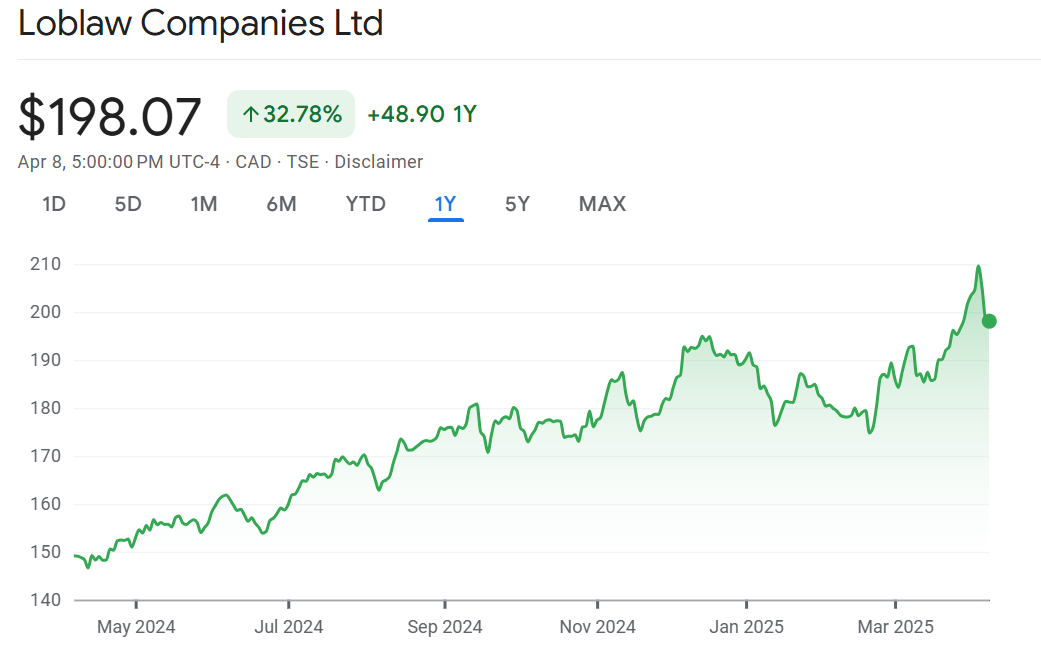This screenshot has height=666, width=1041.
Task: Click the Nov 2024 axis label
Action: pos(597,627)
